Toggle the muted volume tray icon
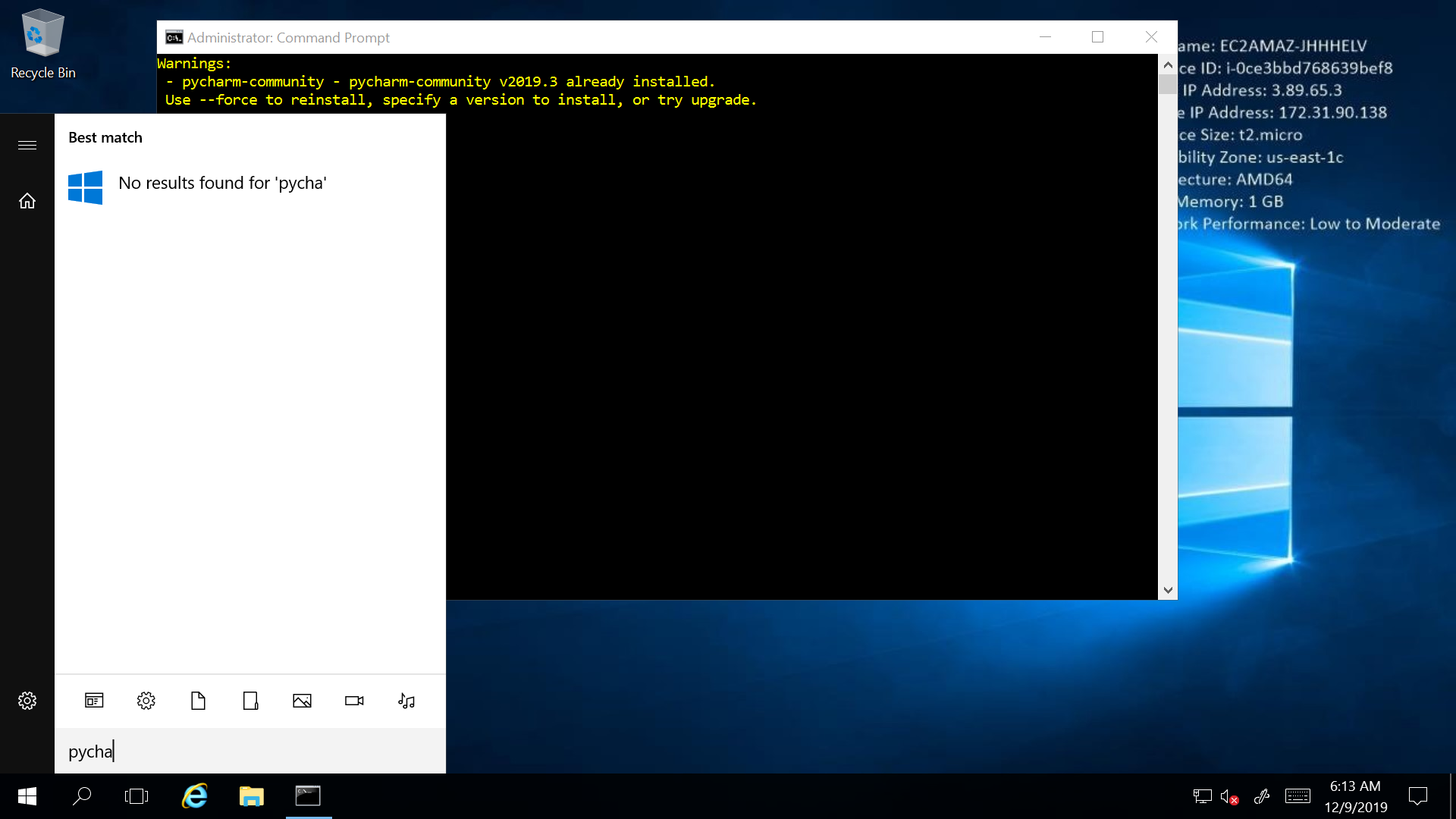 click(x=1228, y=796)
